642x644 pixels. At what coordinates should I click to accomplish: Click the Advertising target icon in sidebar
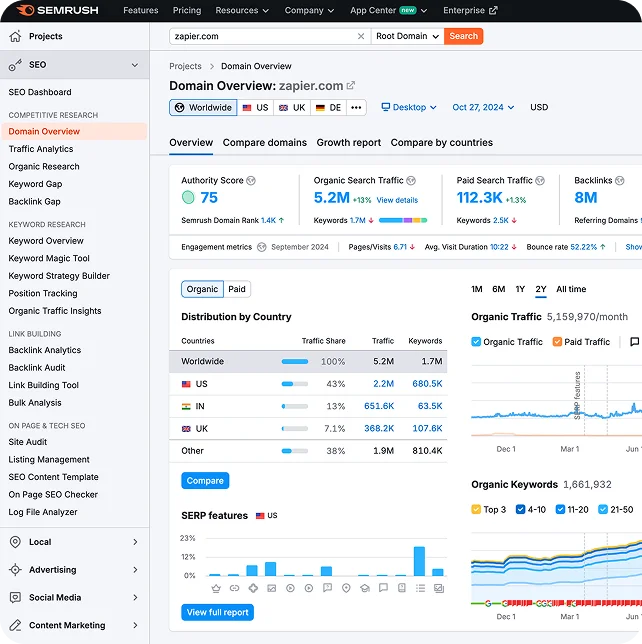coord(15,570)
